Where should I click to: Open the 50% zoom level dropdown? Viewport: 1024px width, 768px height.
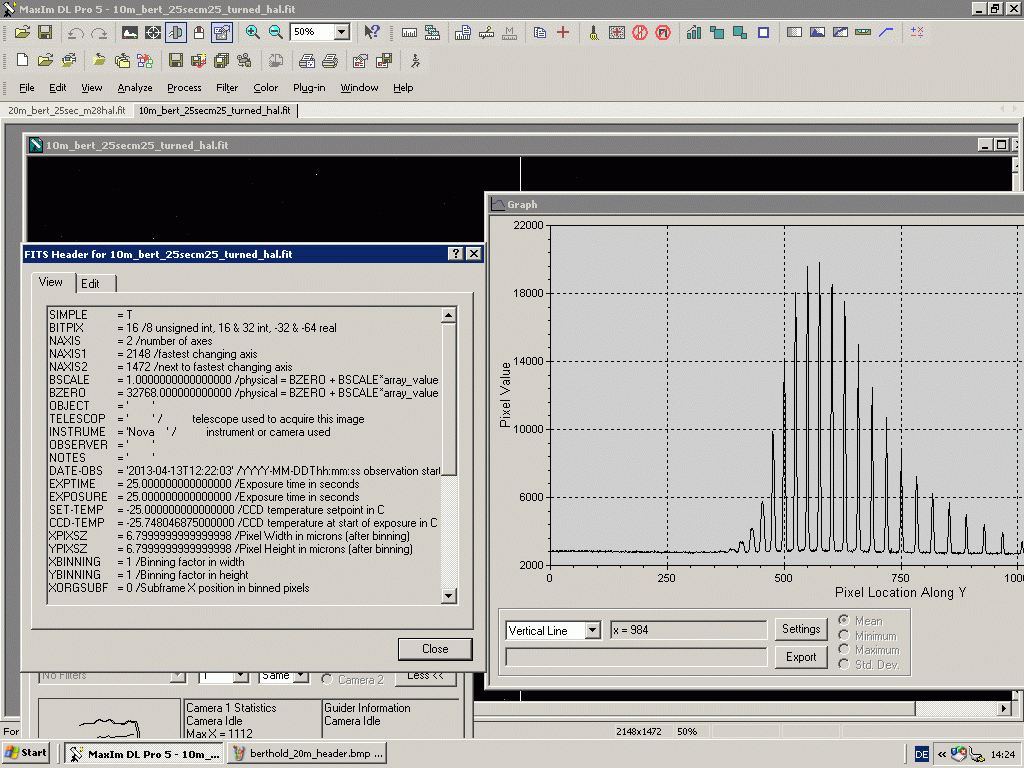[341, 32]
